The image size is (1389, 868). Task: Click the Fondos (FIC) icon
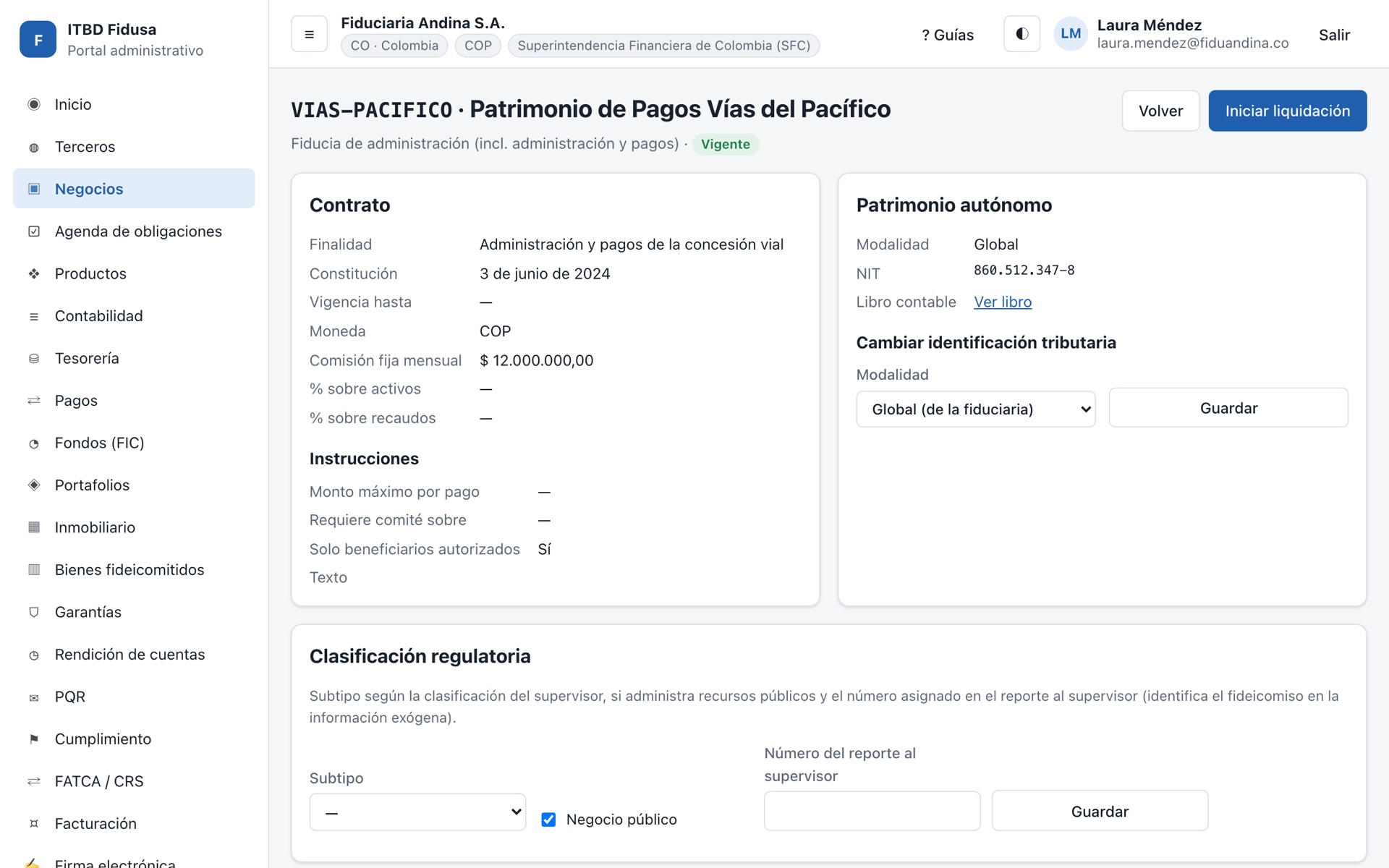pyautogui.click(x=34, y=443)
